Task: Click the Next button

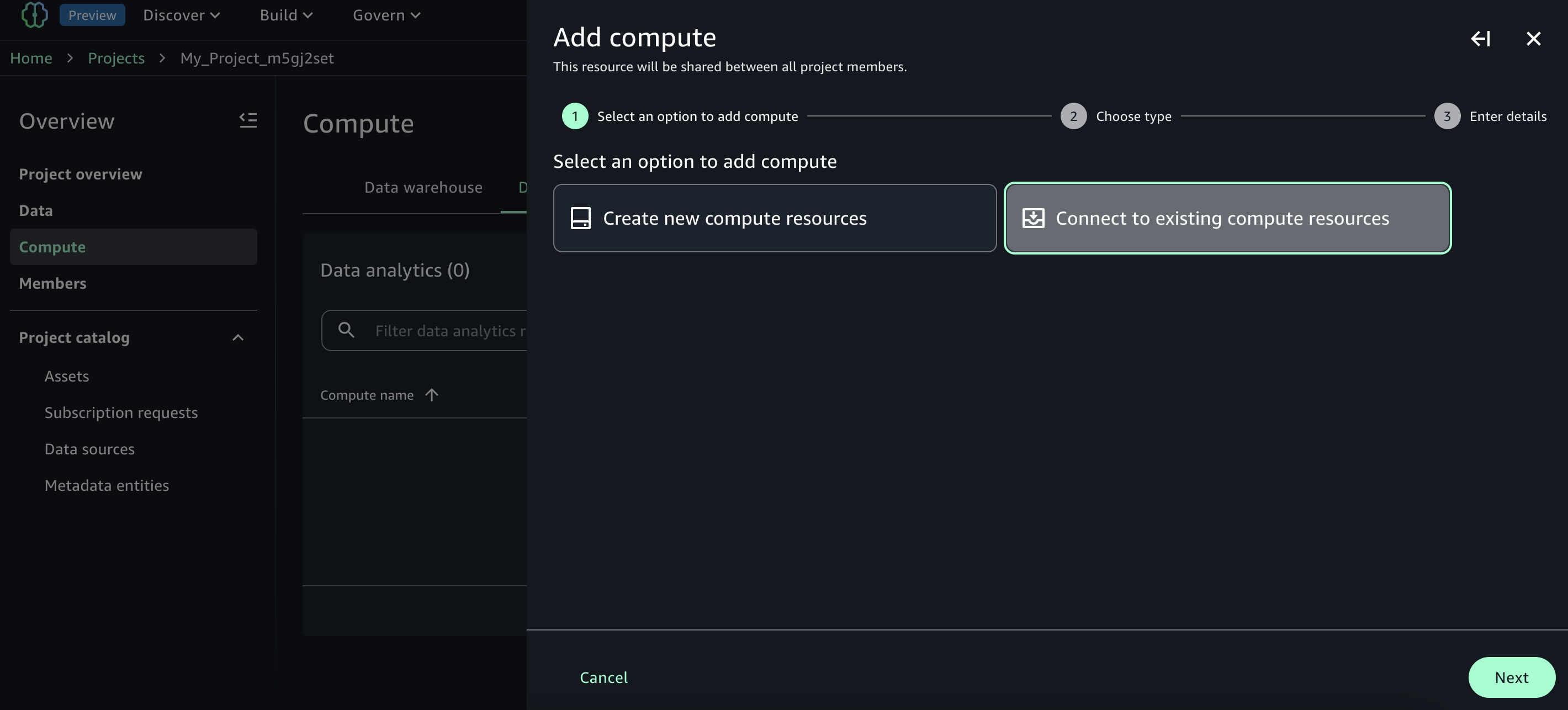Action: coord(1511,677)
